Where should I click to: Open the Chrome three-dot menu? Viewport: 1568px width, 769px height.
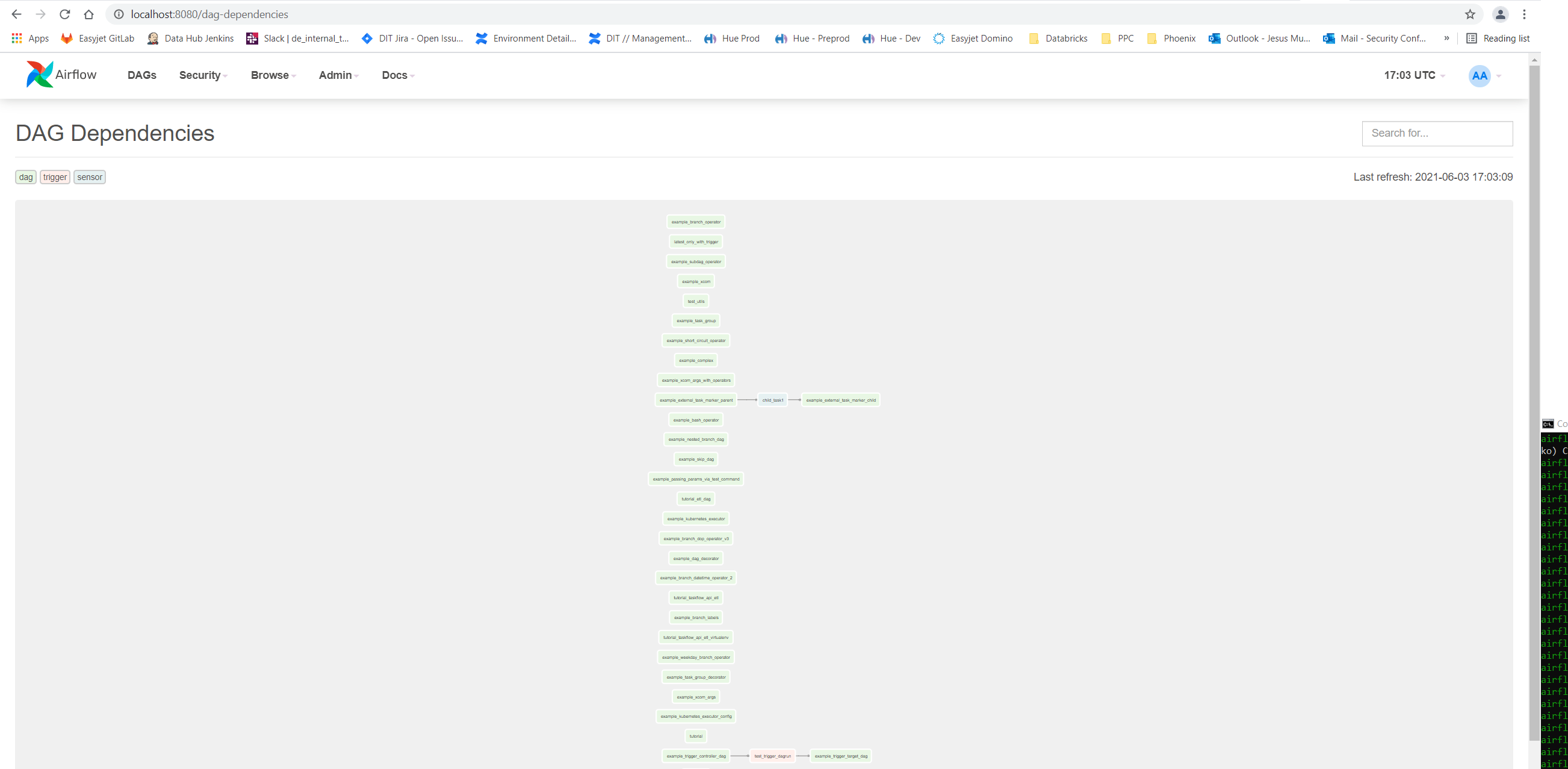(1524, 14)
